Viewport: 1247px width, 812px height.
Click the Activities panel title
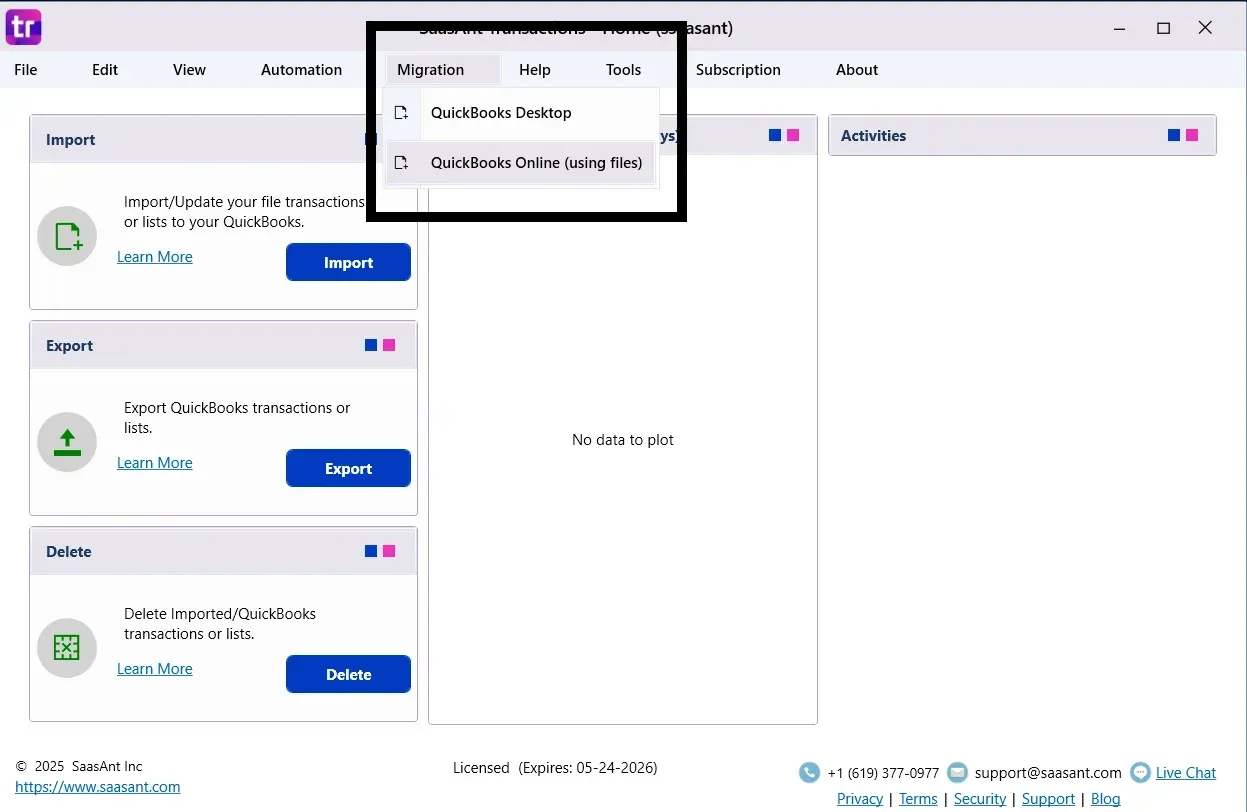(874, 136)
